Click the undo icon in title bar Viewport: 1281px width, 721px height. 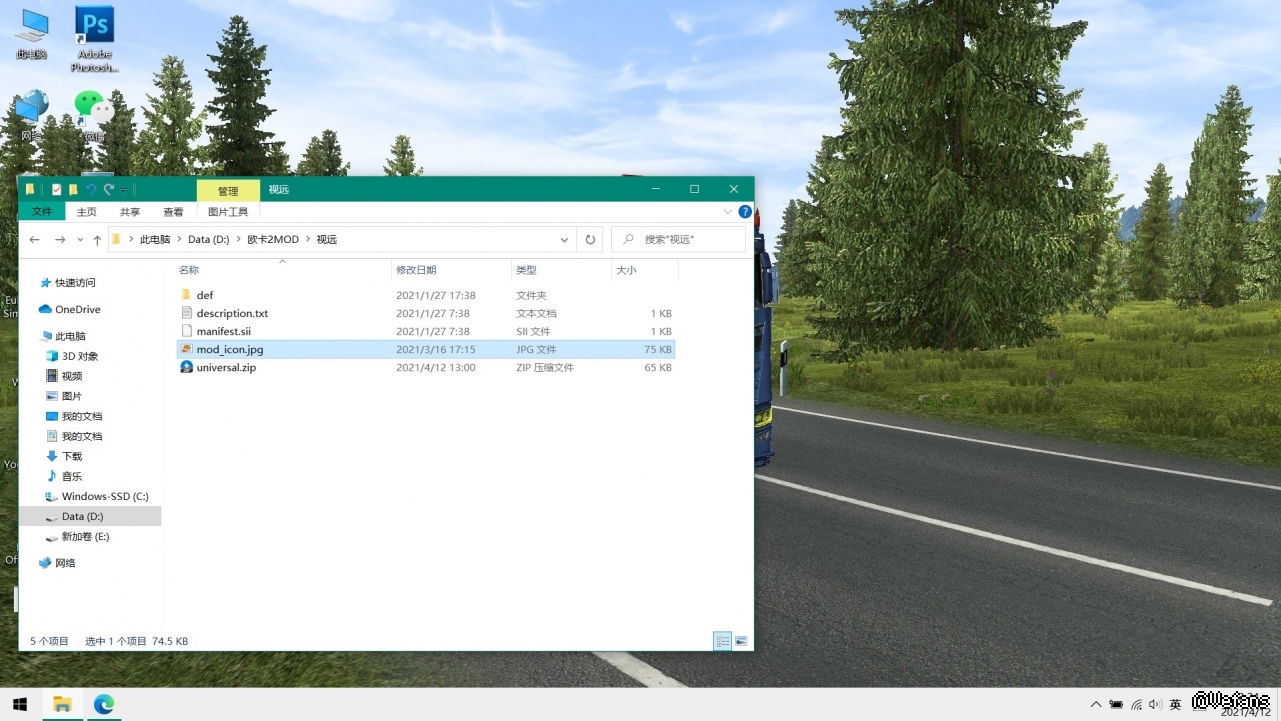point(91,190)
